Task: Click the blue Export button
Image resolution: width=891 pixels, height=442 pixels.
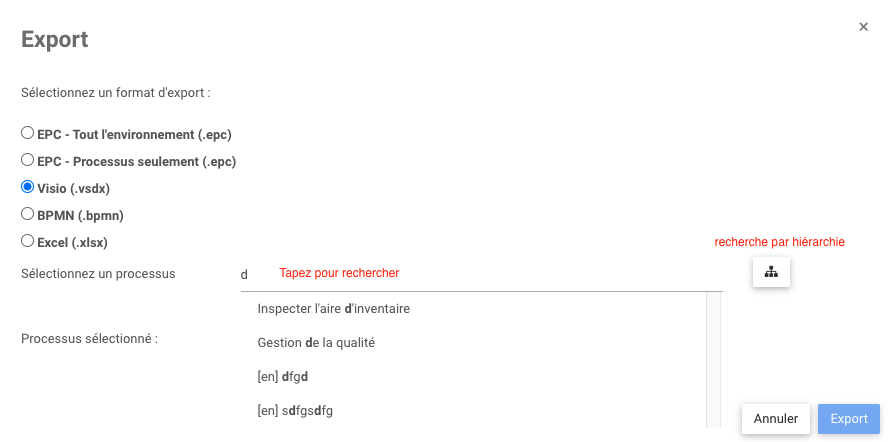Action: [x=848, y=419]
